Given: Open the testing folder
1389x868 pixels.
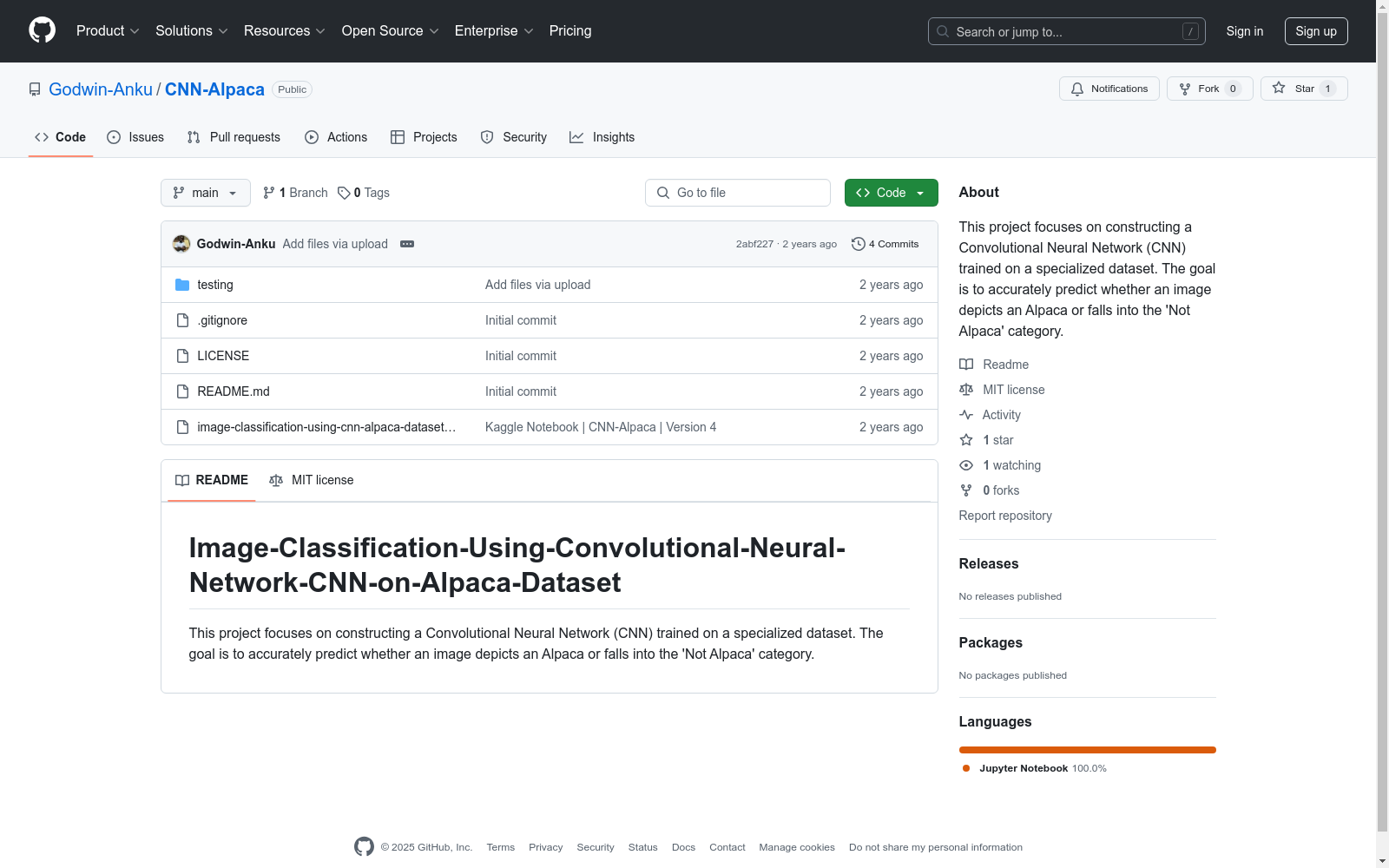Looking at the screenshot, I should pyautogui.click(x=215, y=285).
